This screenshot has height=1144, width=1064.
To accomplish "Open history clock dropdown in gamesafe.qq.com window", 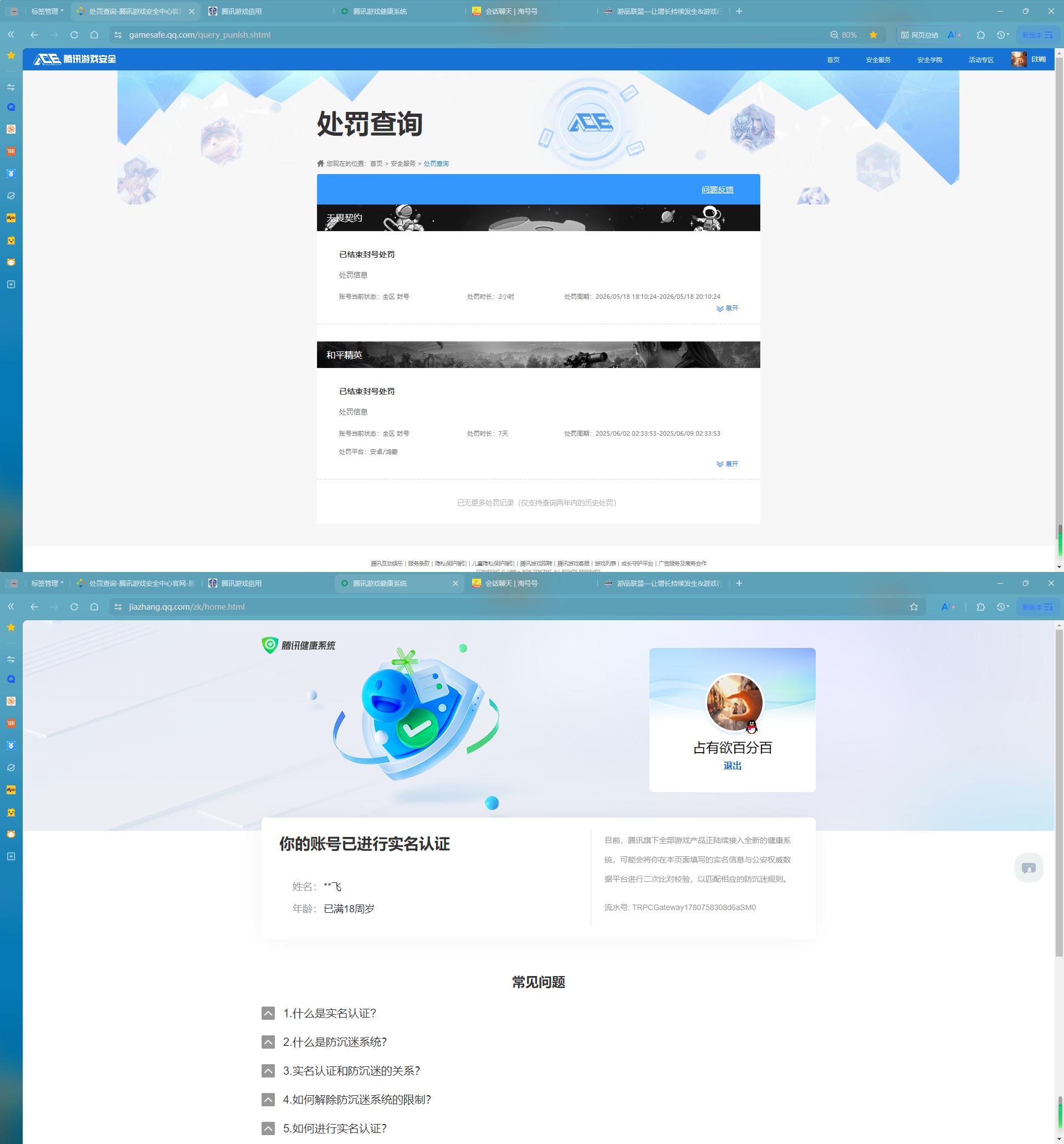I will coord(1003,35).
